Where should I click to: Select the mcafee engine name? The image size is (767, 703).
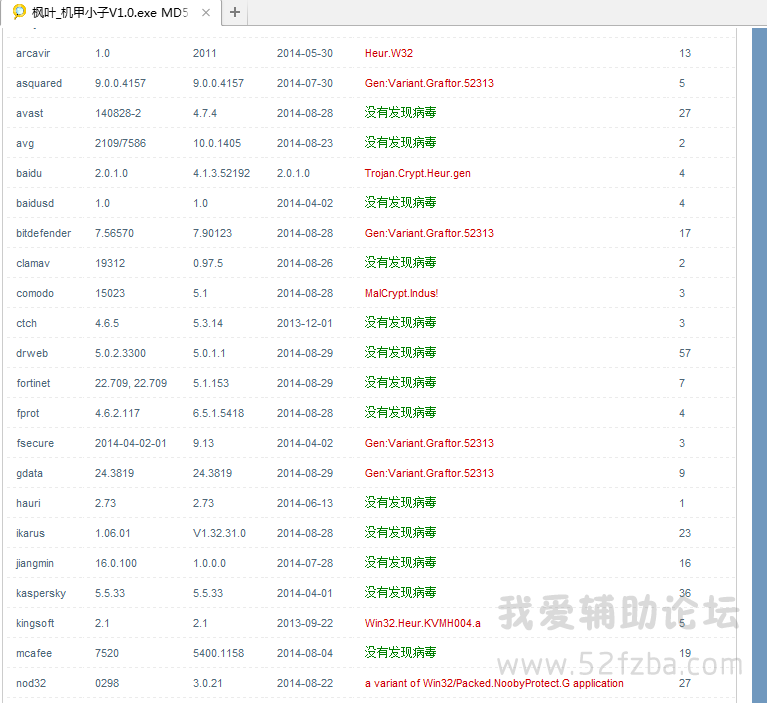[x=34, y=653]
